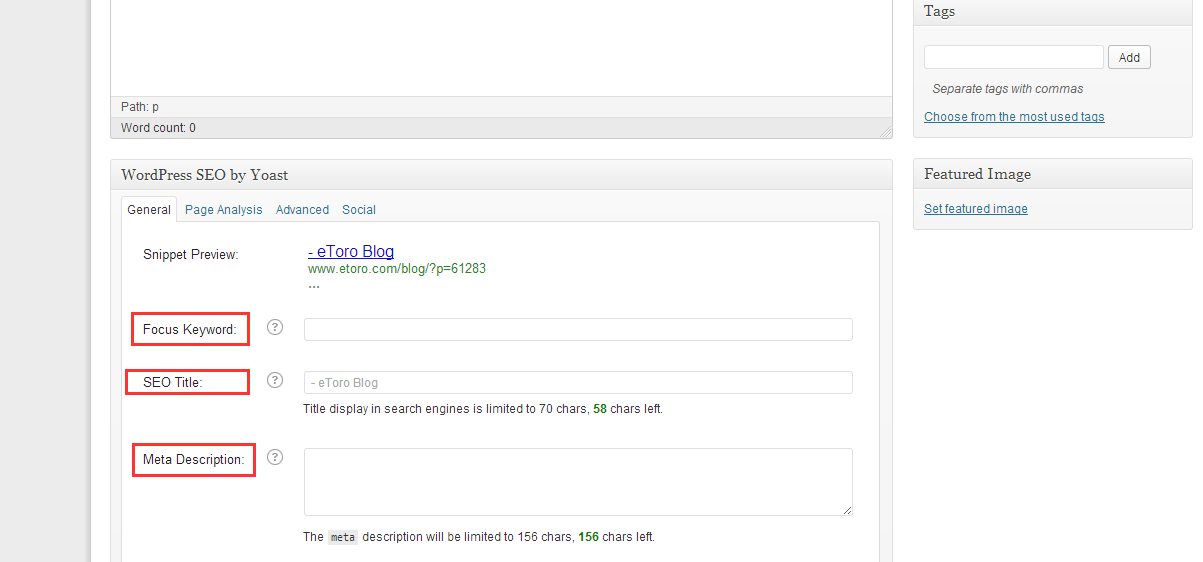Click the snippet URL www.etoro.com/blog/?p=61283
The image size is (1203, 562).
click(x=397, y=269)
